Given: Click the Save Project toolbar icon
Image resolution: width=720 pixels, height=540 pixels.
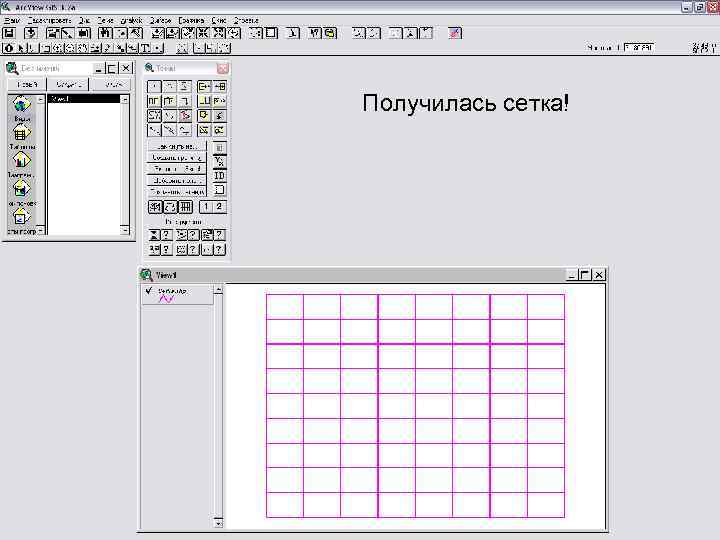Looking at the screenshot, I should point(9,33).
